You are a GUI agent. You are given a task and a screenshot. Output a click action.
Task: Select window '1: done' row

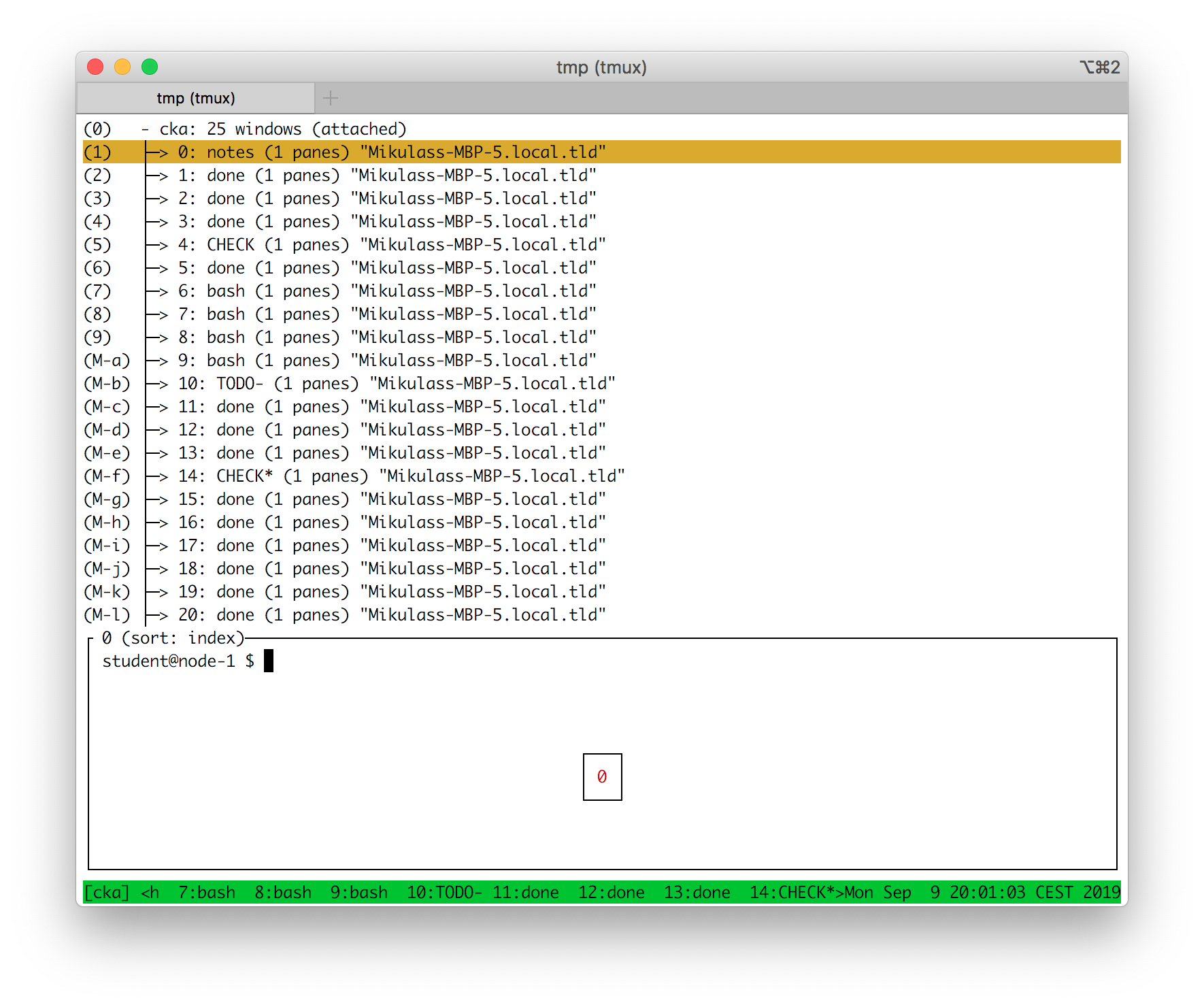[602, 176]
